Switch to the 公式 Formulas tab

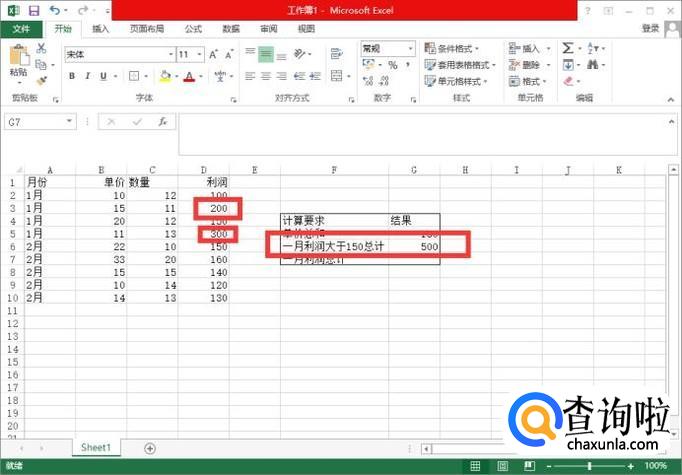tap(193, 29)
